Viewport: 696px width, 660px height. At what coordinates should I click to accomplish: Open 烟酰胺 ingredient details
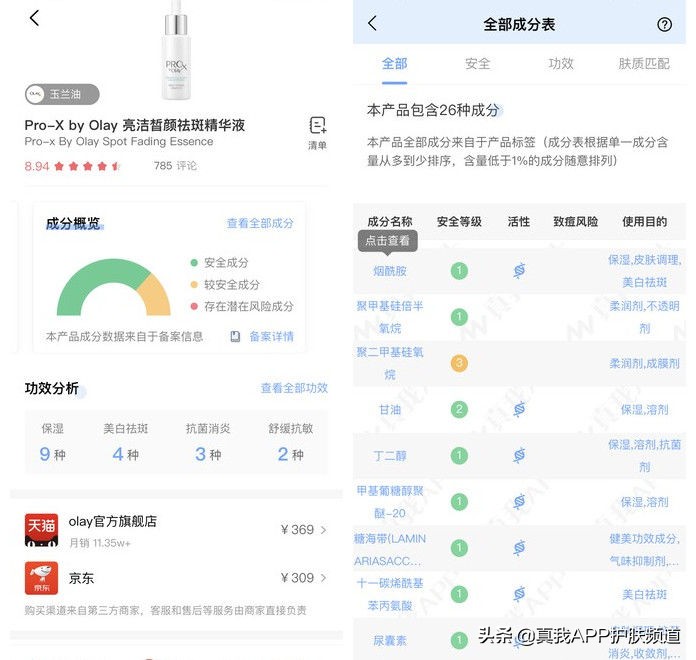coord(390,271)
